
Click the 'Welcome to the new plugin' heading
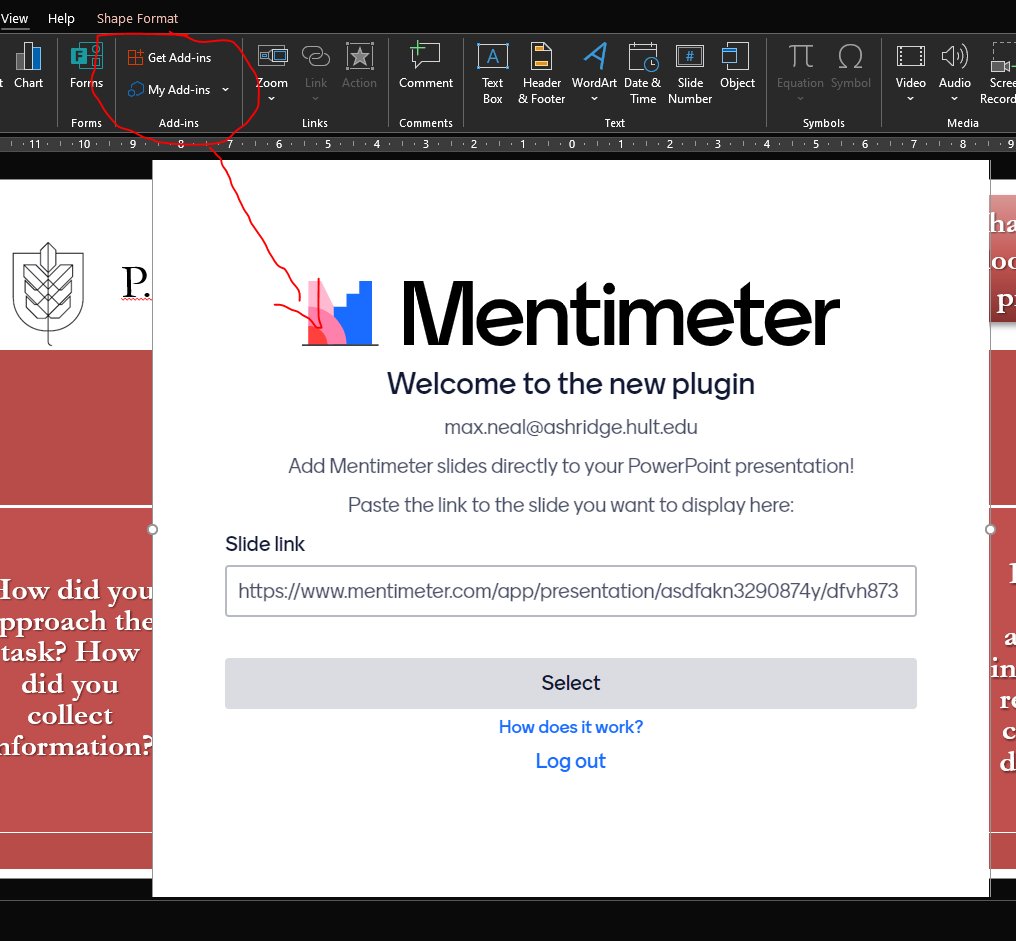click(571, 384)
